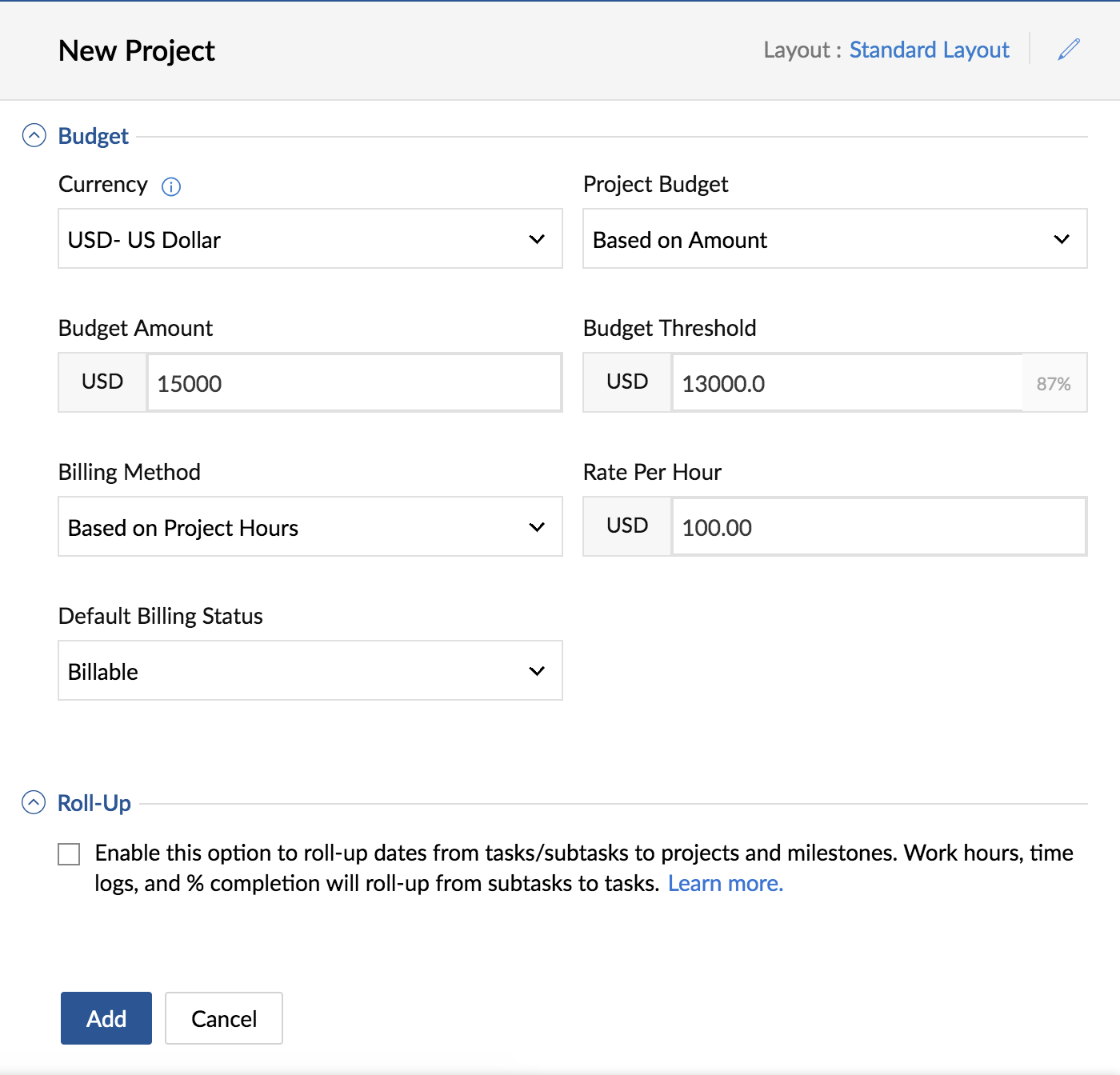Viewport: 1120px width, 1075px height.
Task: Focus the Rate Per Hour input field
Action: click(x=879, y=526)
